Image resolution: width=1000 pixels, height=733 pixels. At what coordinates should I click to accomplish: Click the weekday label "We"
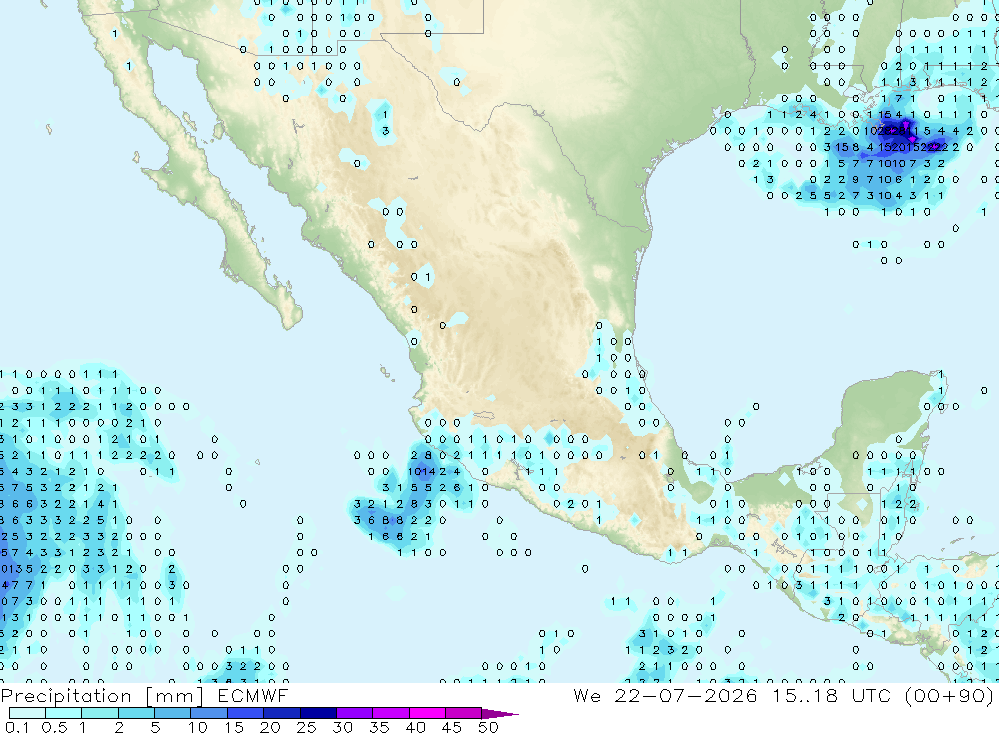(587, 695)
